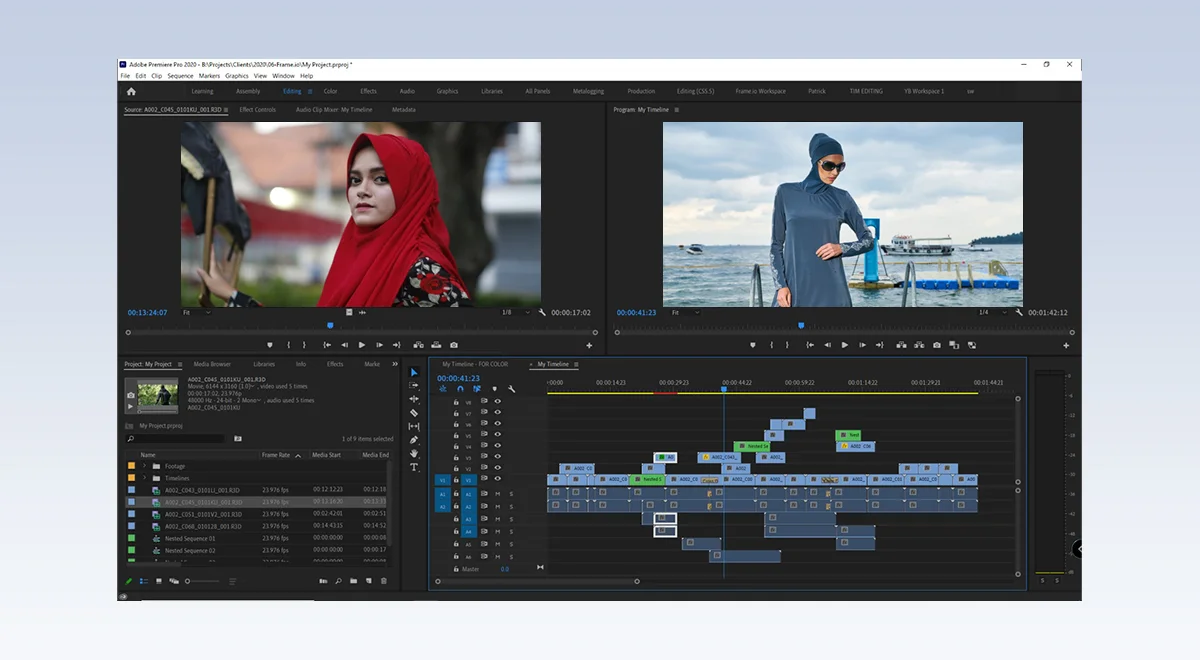This screenshot has height=660, width=1200.
Task: Select the Track Select Forward tool
Action: pyautogui.click(x=414, y=385)
